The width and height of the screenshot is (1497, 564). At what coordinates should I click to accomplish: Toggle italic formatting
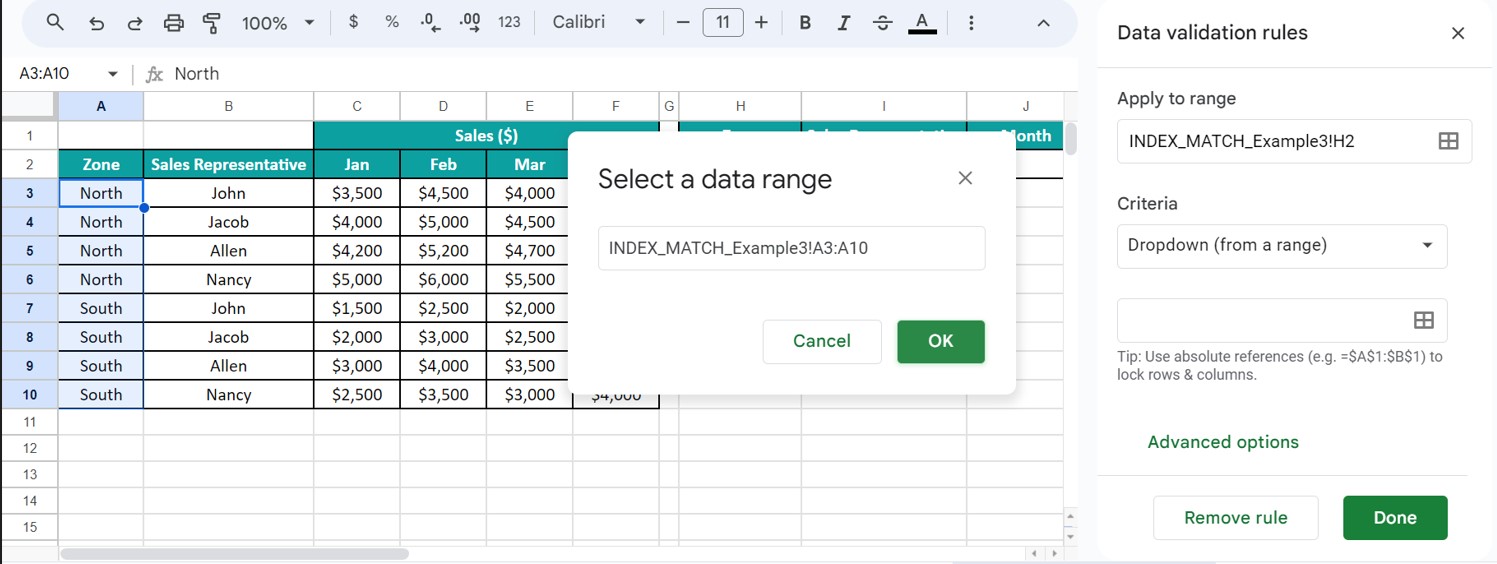coord(844,22)
